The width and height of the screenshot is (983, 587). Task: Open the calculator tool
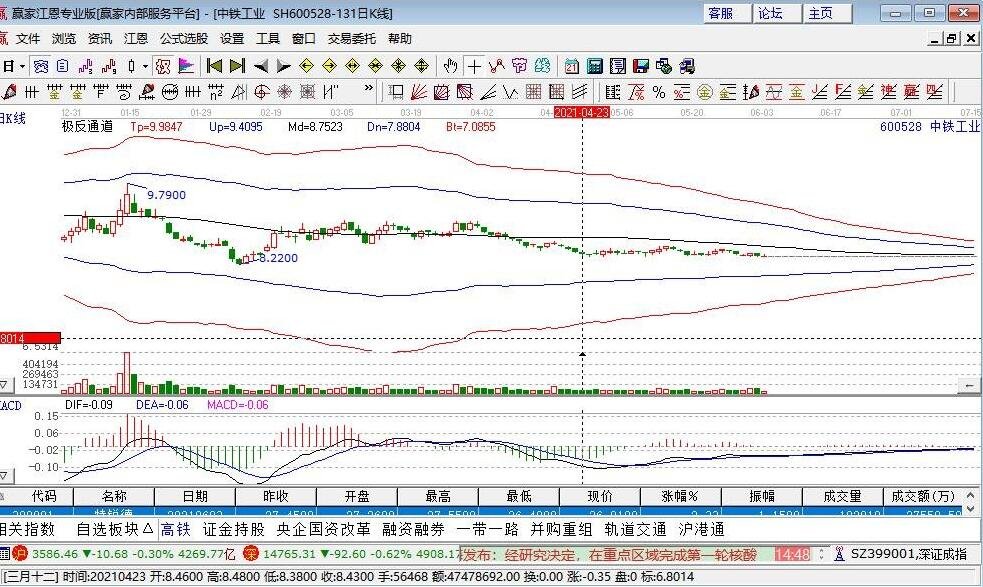[594, 66]
